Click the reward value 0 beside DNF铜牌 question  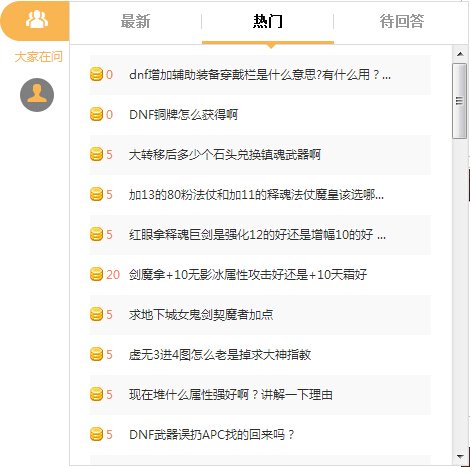[109, 115]
